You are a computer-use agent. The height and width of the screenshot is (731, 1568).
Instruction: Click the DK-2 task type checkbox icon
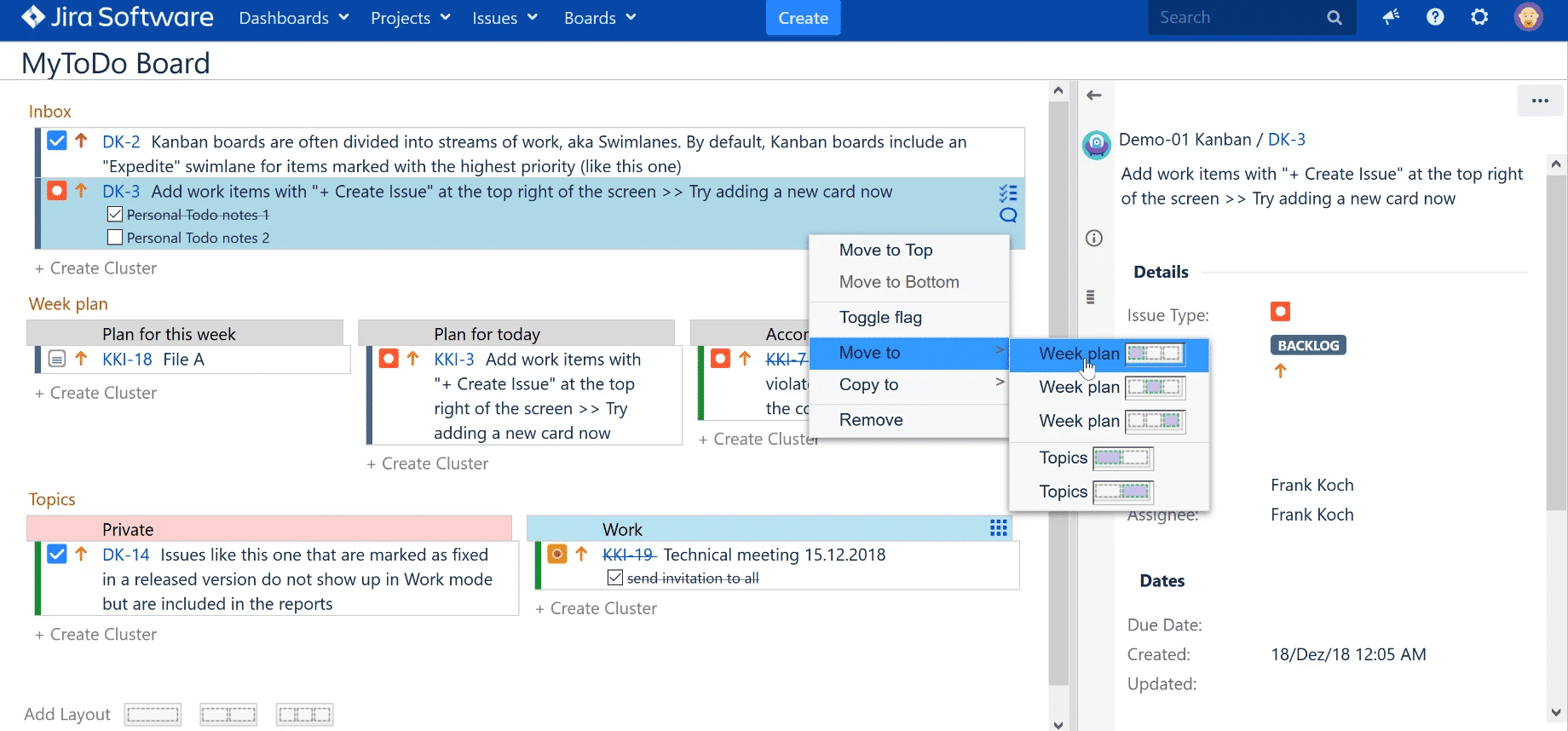click(x=57, y=141)
